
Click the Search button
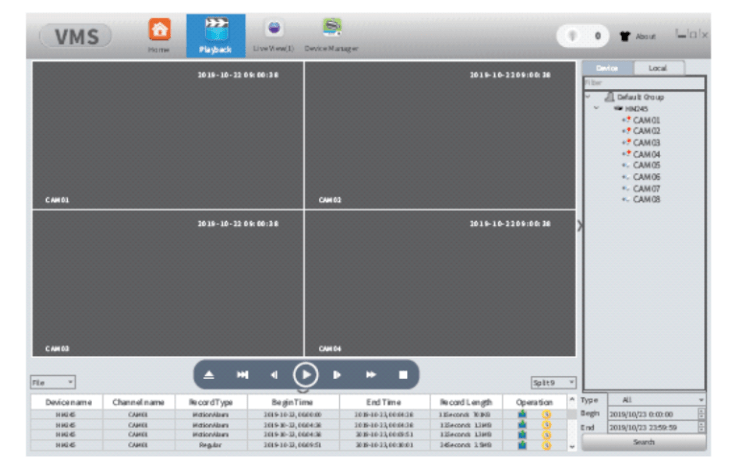(644, 442)
